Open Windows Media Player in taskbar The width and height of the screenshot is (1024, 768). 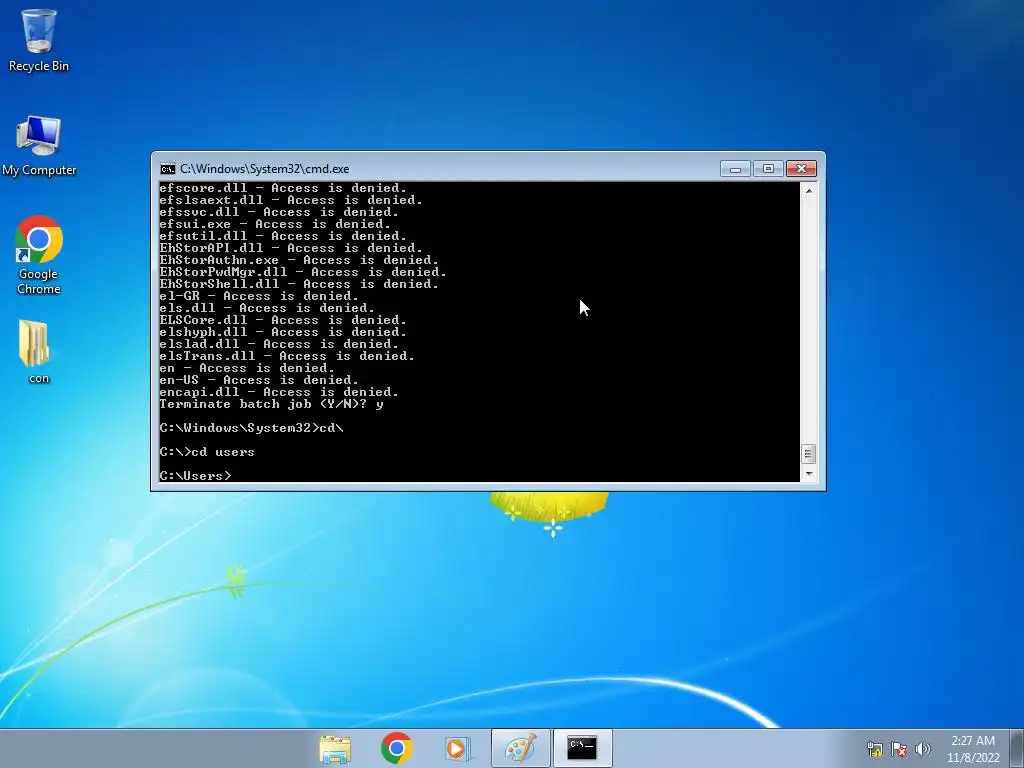[x=457, y=748]
